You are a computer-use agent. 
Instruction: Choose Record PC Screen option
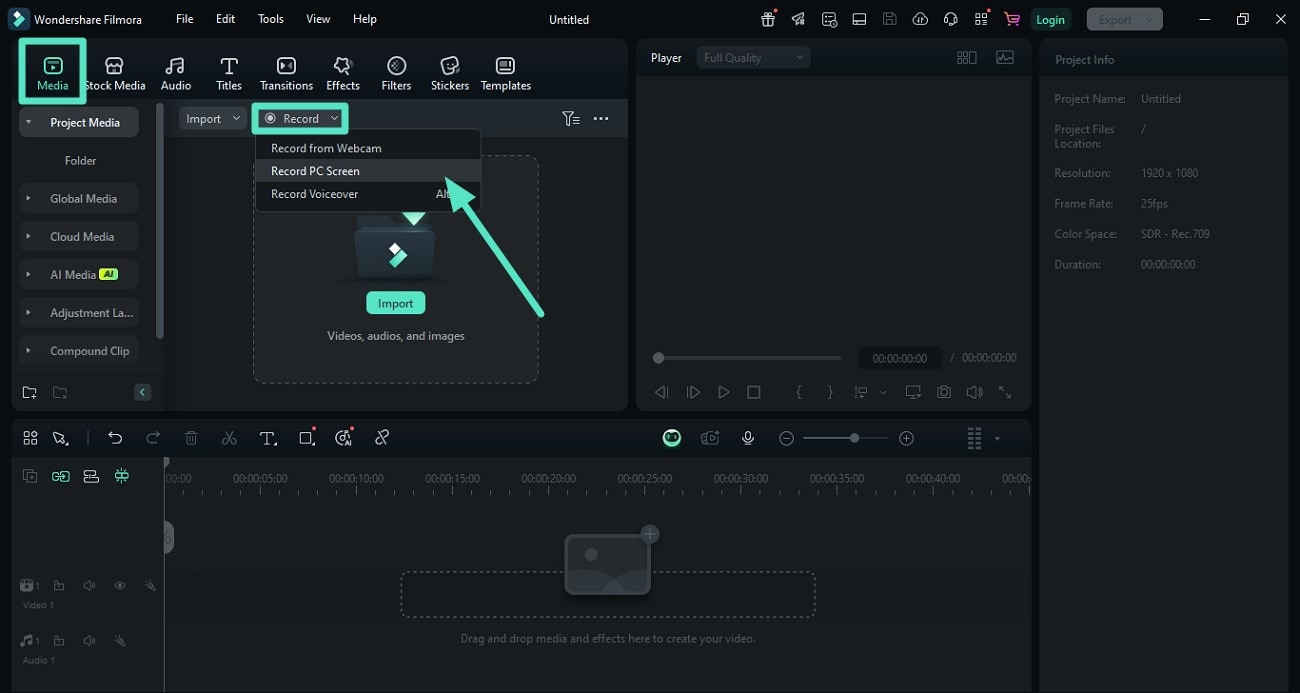tap(368, 171)
